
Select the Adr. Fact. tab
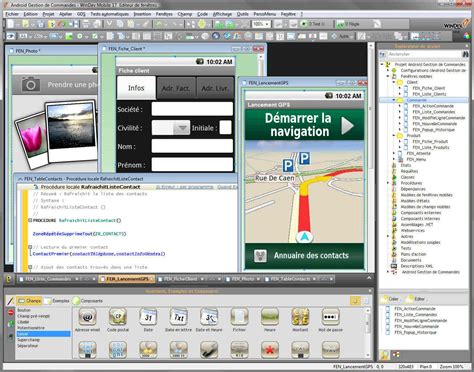pyautogui.click(x=176, y=88)
